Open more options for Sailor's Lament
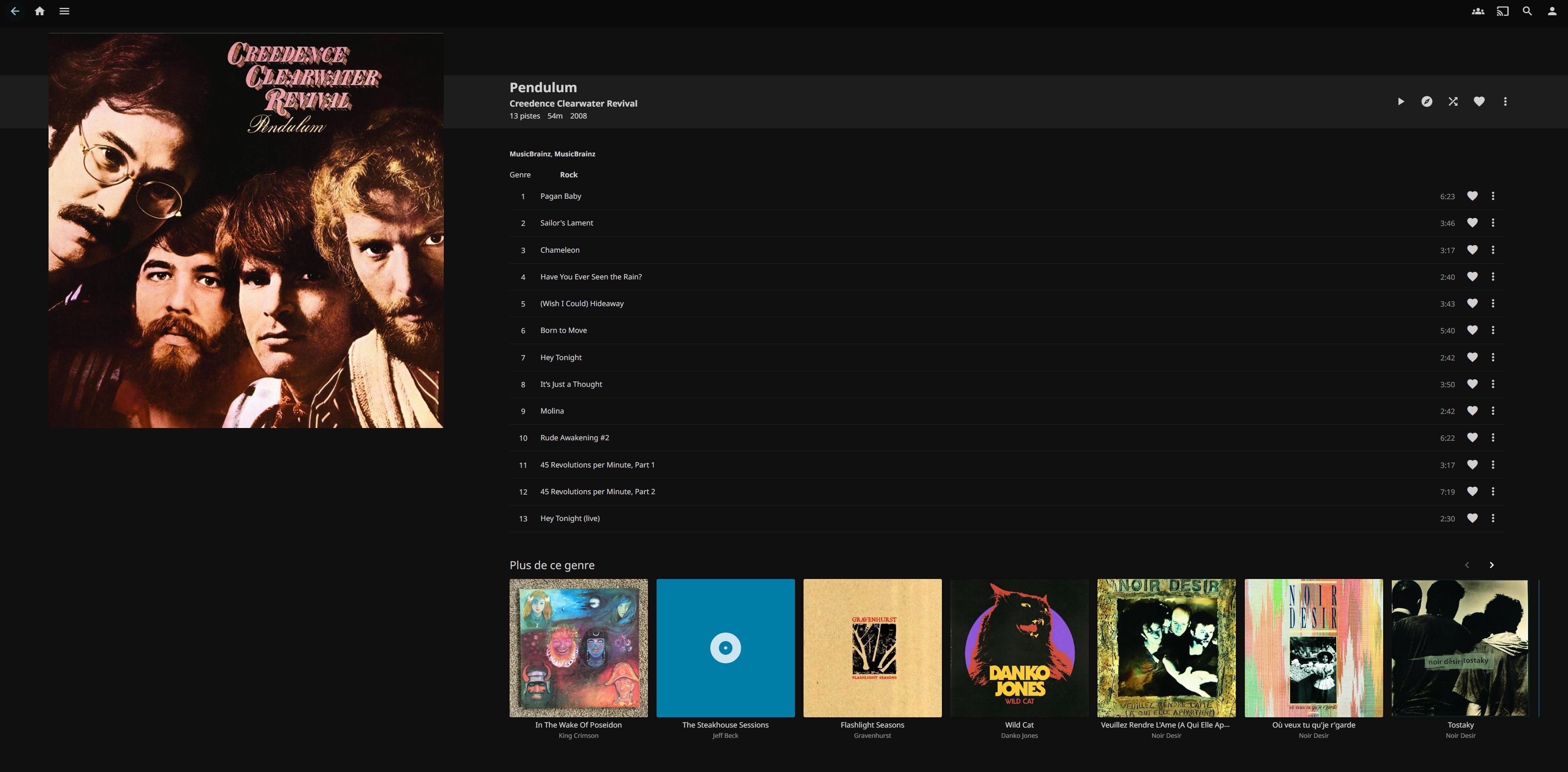 (1493, 223)
